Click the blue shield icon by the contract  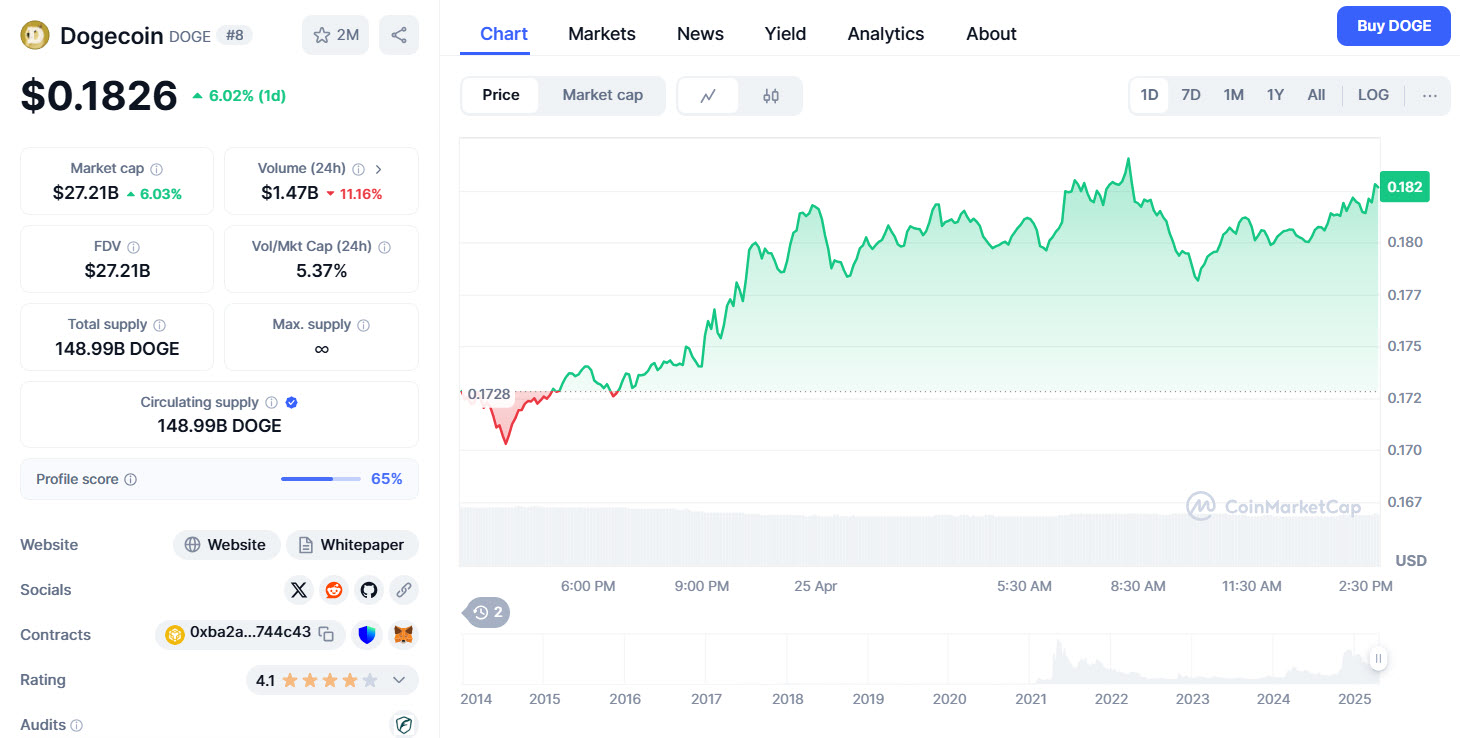[x=368, y=634]
